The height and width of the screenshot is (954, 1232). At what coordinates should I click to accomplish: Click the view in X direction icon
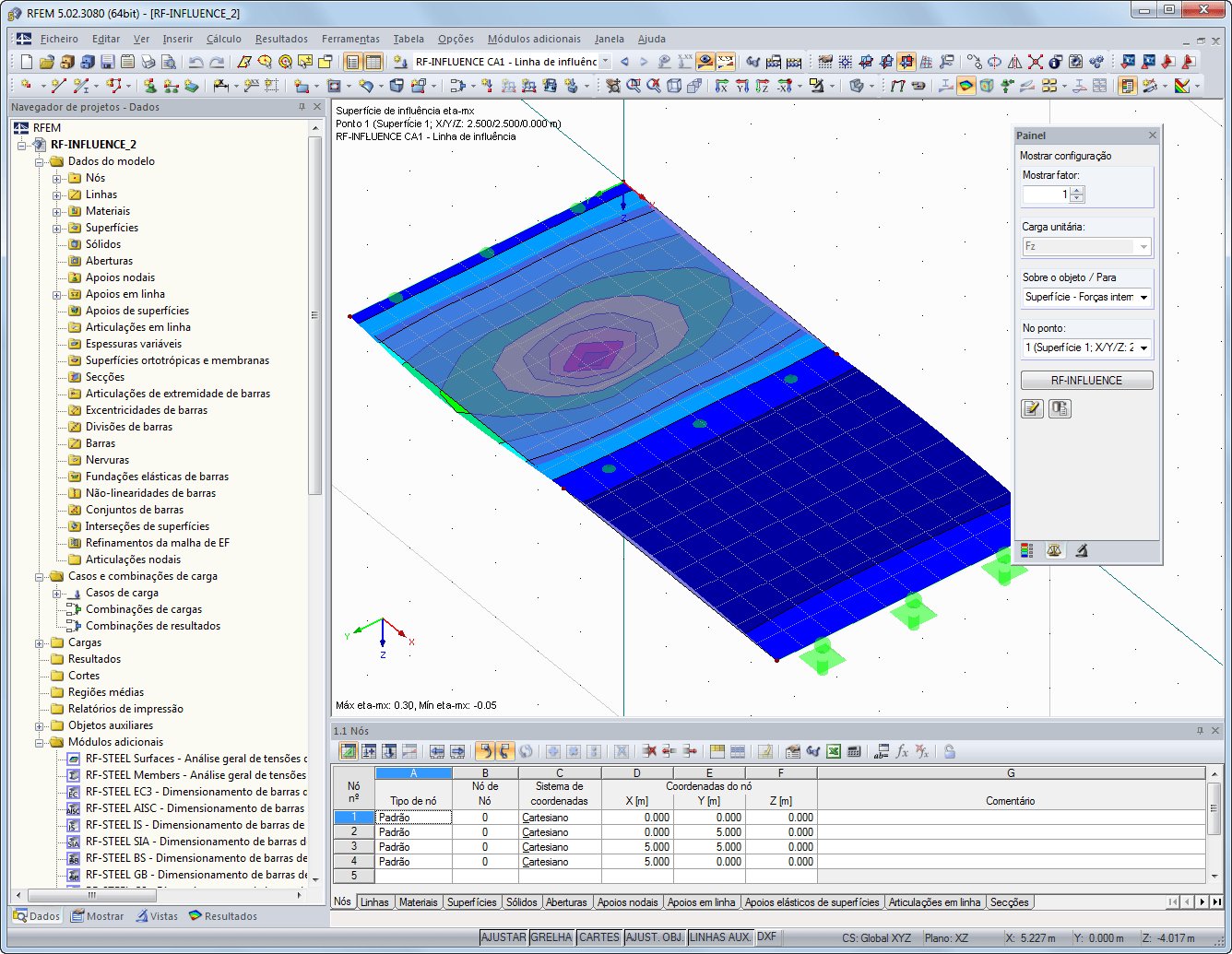coord(722,86)
